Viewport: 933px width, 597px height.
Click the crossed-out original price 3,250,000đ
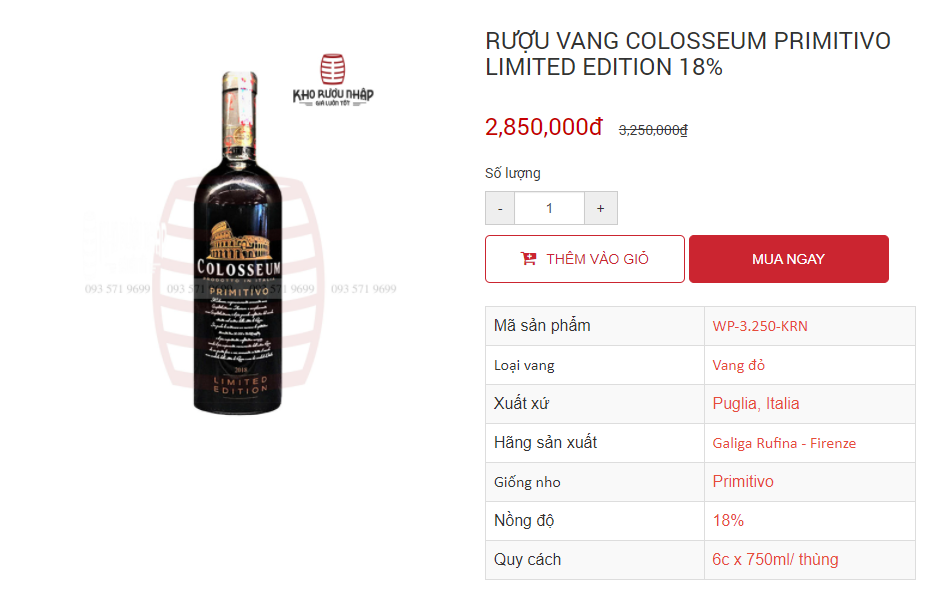pos(653,130)
